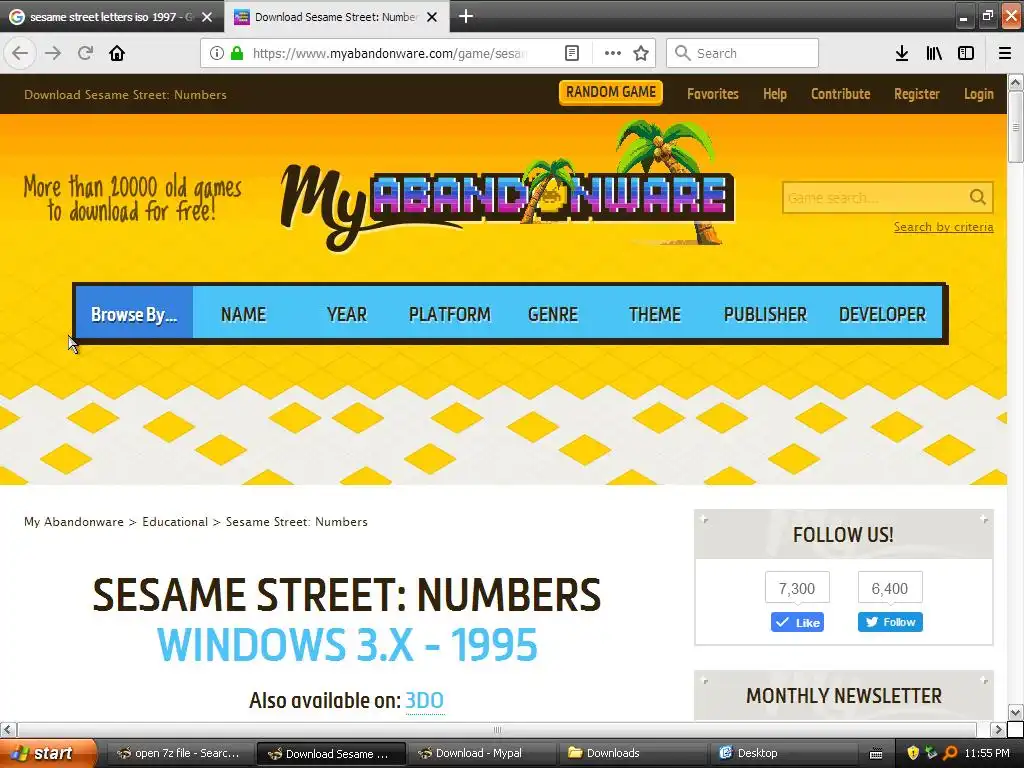Open Contribute in site header
This screenshot has width=1024, height=768.
pyautogui.click(x=840, y=94)
